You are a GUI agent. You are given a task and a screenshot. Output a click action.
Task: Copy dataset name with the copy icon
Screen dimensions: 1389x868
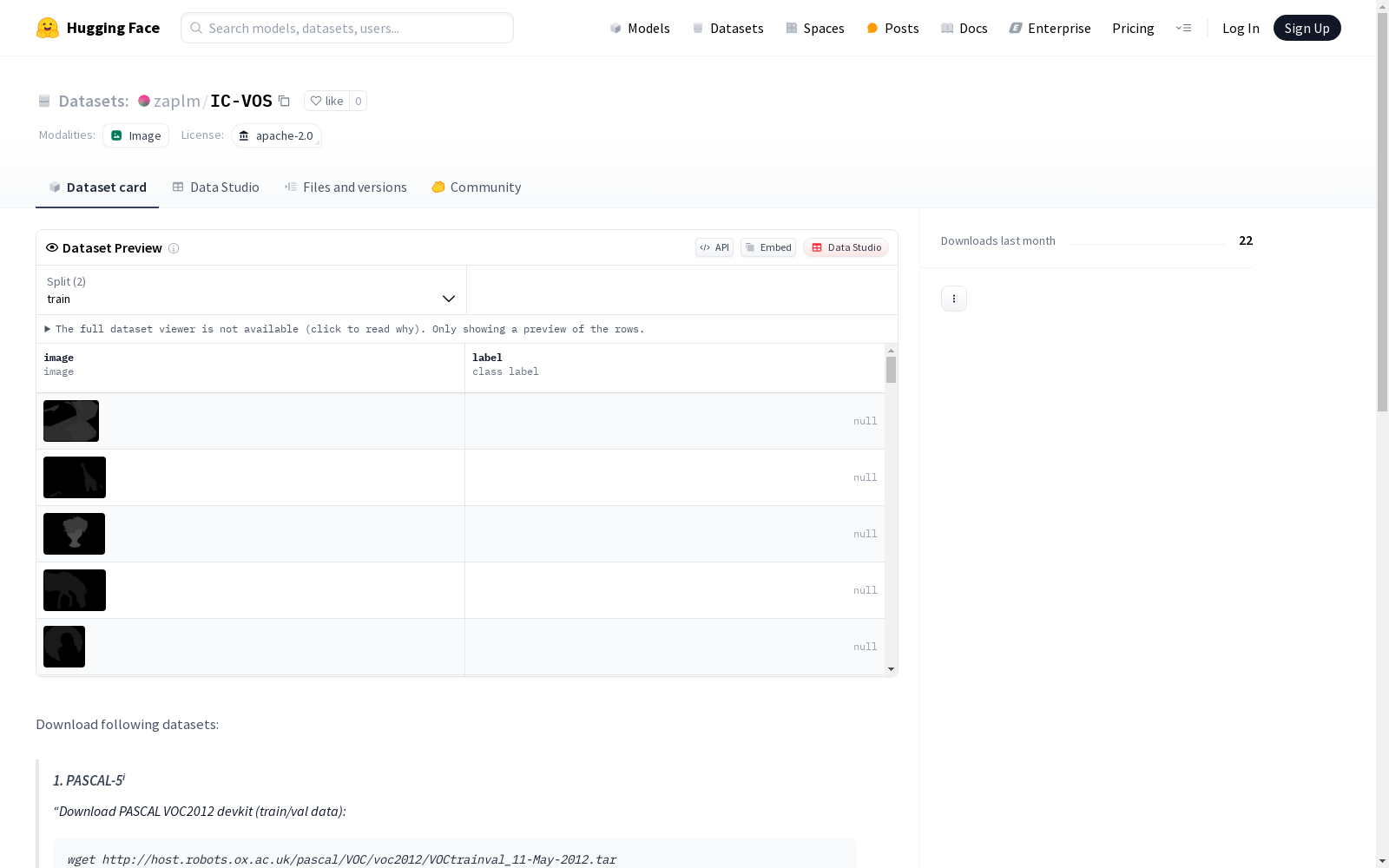point(284,101)
